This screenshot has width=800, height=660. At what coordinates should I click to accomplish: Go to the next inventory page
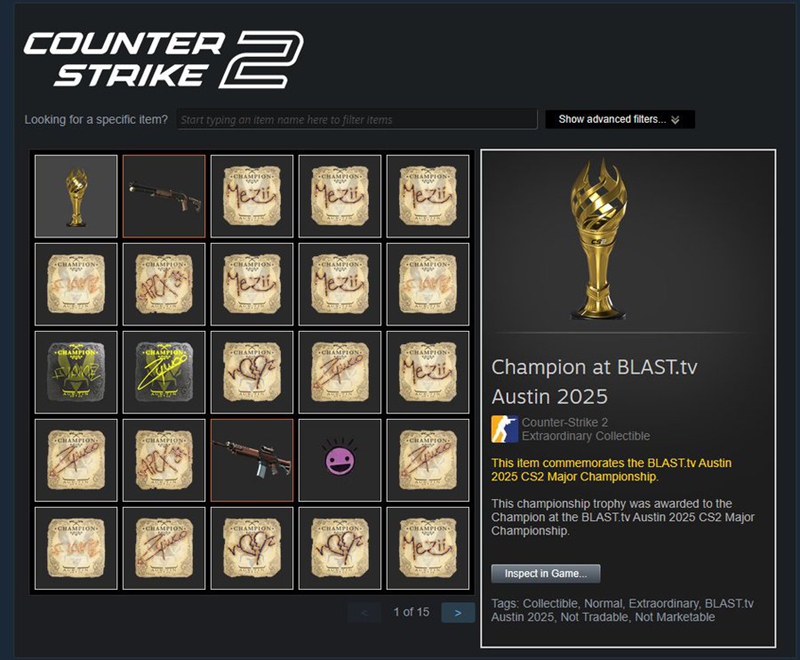458,613
